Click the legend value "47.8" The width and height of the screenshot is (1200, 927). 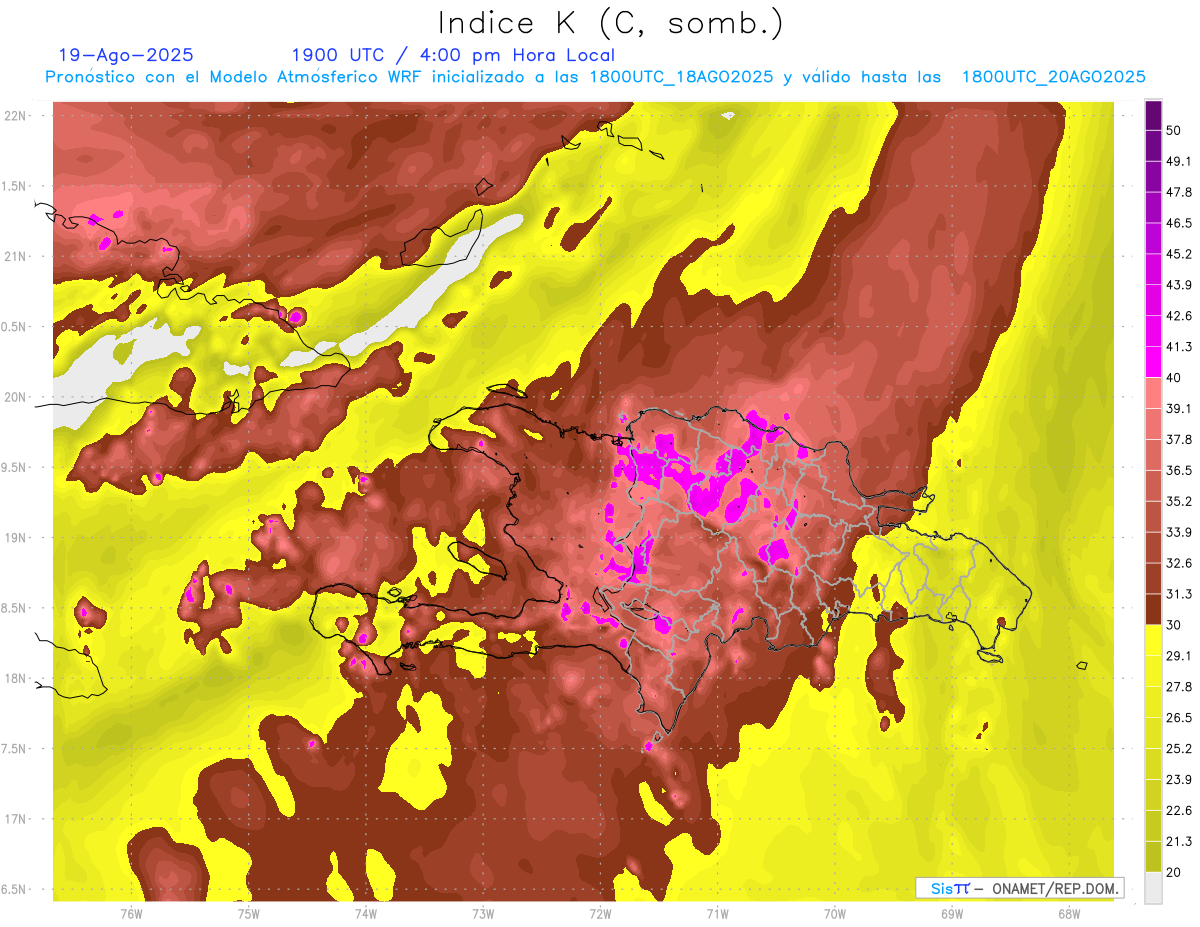[x=1179, y=193]
